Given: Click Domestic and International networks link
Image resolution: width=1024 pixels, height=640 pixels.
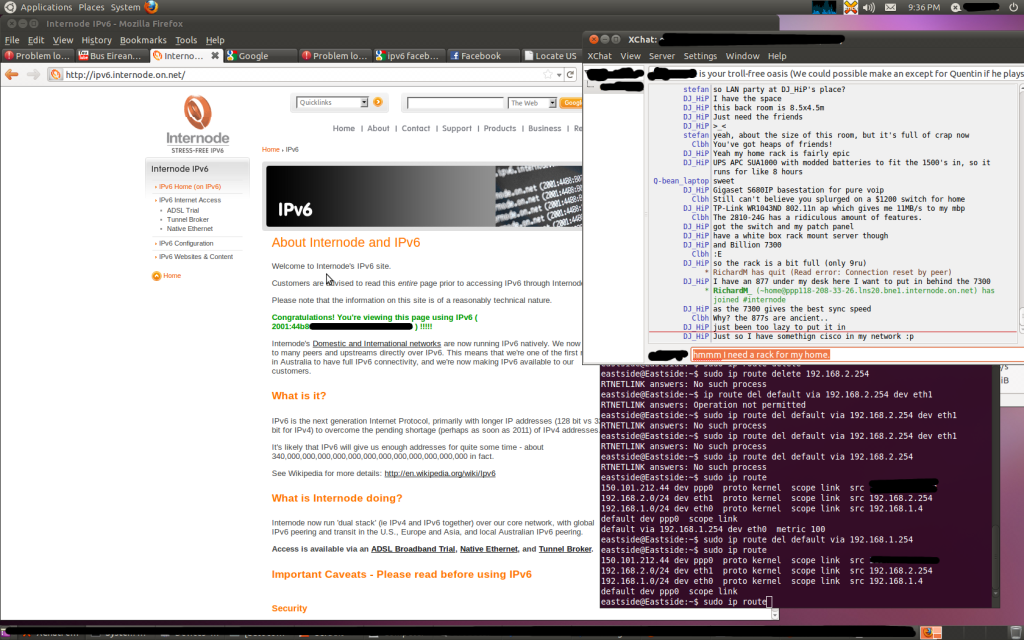Looking at the screenshot, I should tap(377, 344).
